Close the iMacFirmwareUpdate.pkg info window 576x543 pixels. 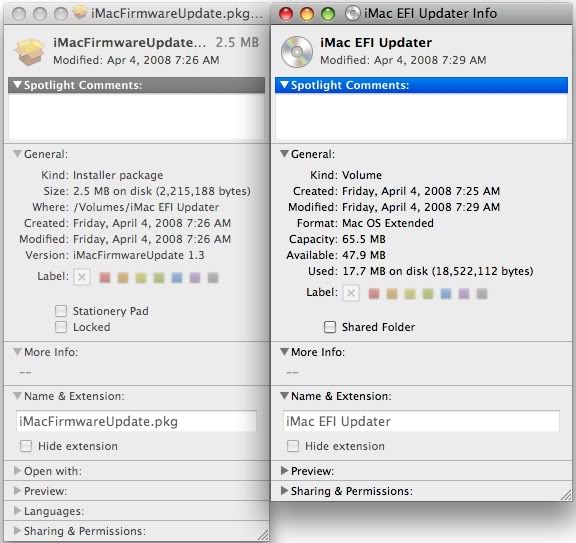(19, 14)
